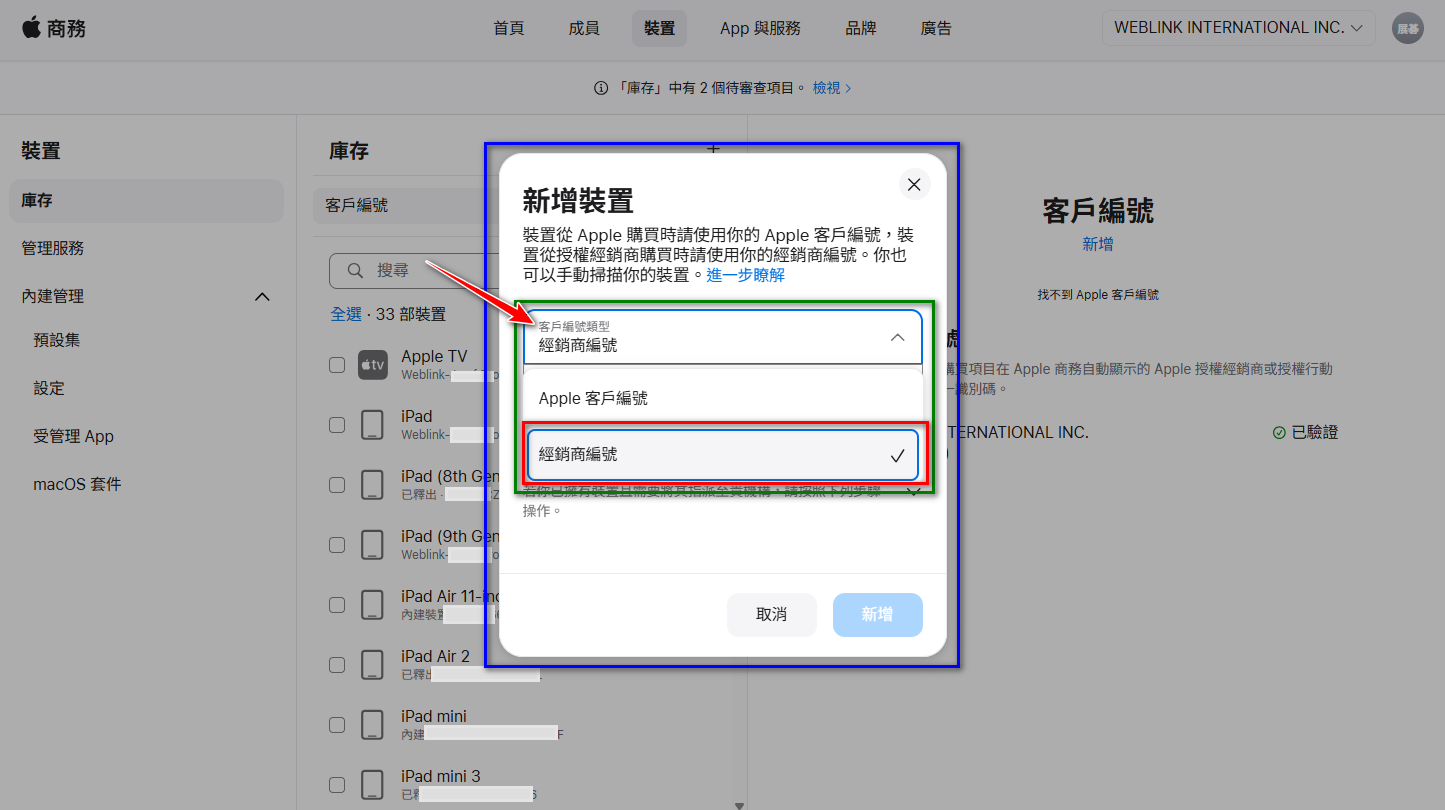Select the iPad mini 3 checkbox
The image size is (1445, 810).
337,785
